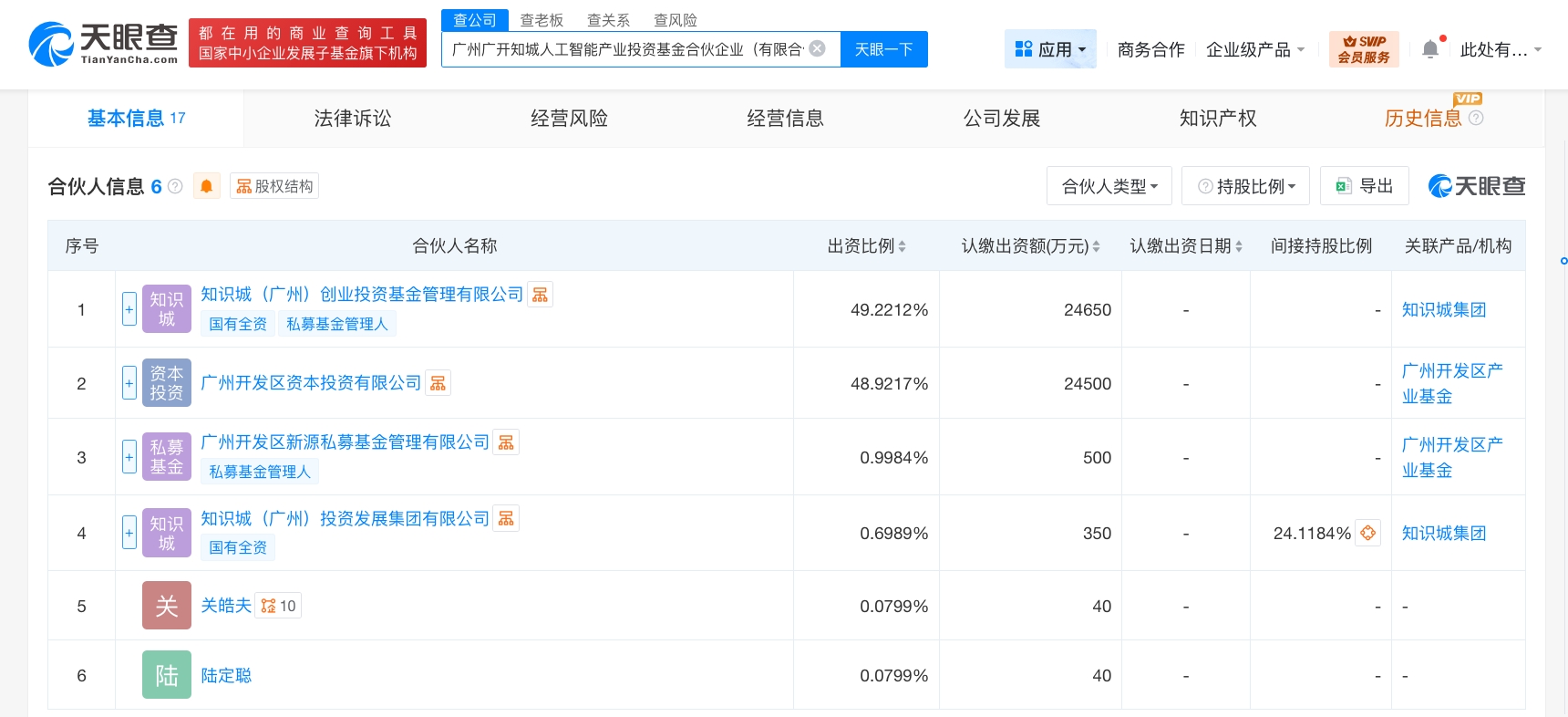Click the 天眼查 logo to go home

click(104, 44)
